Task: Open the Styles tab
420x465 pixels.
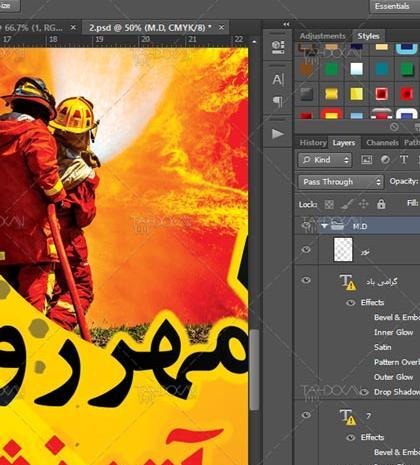Action: (368, 36)
